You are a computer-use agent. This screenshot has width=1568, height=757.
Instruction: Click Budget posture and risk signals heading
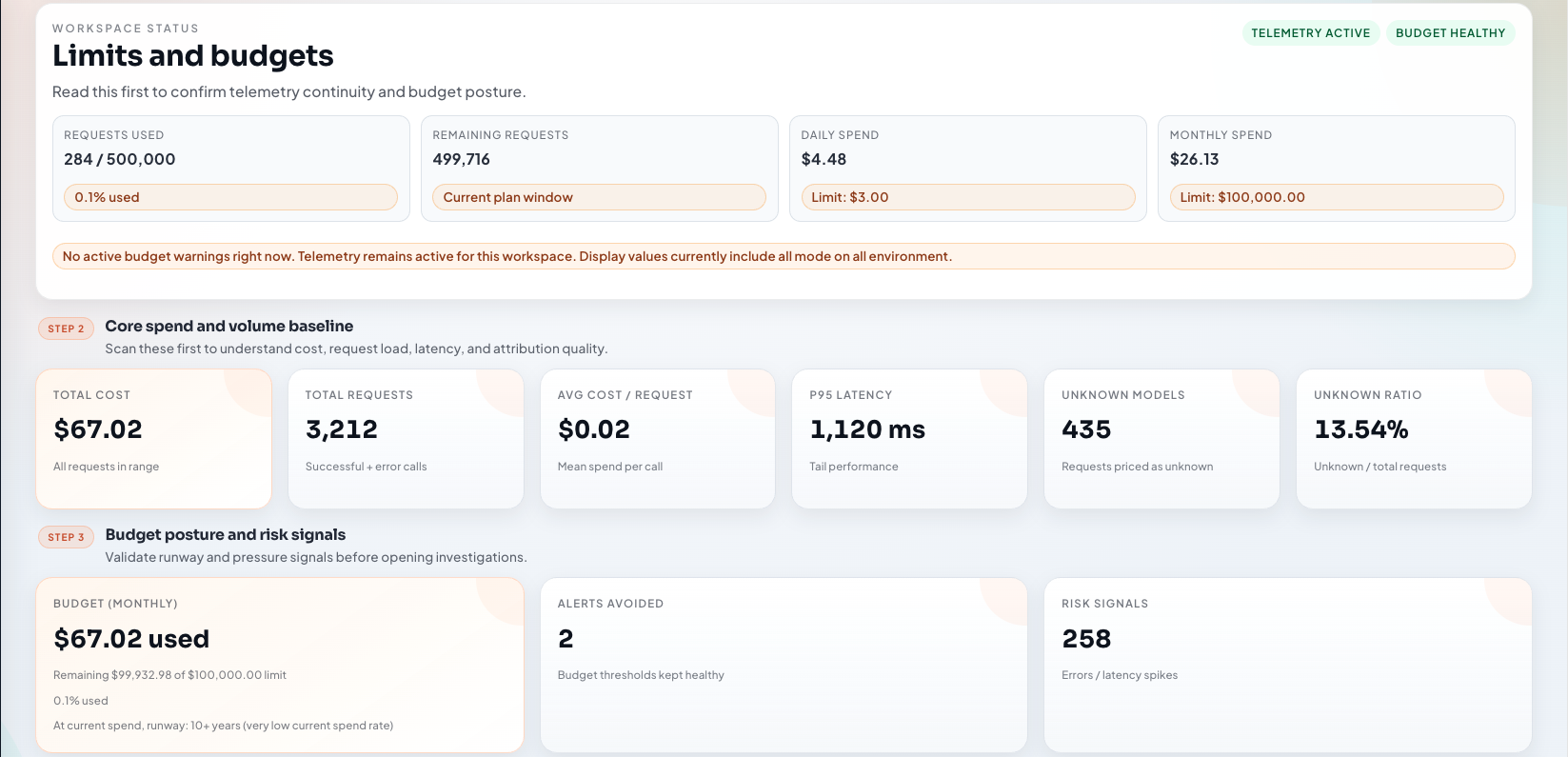[226, 534]
